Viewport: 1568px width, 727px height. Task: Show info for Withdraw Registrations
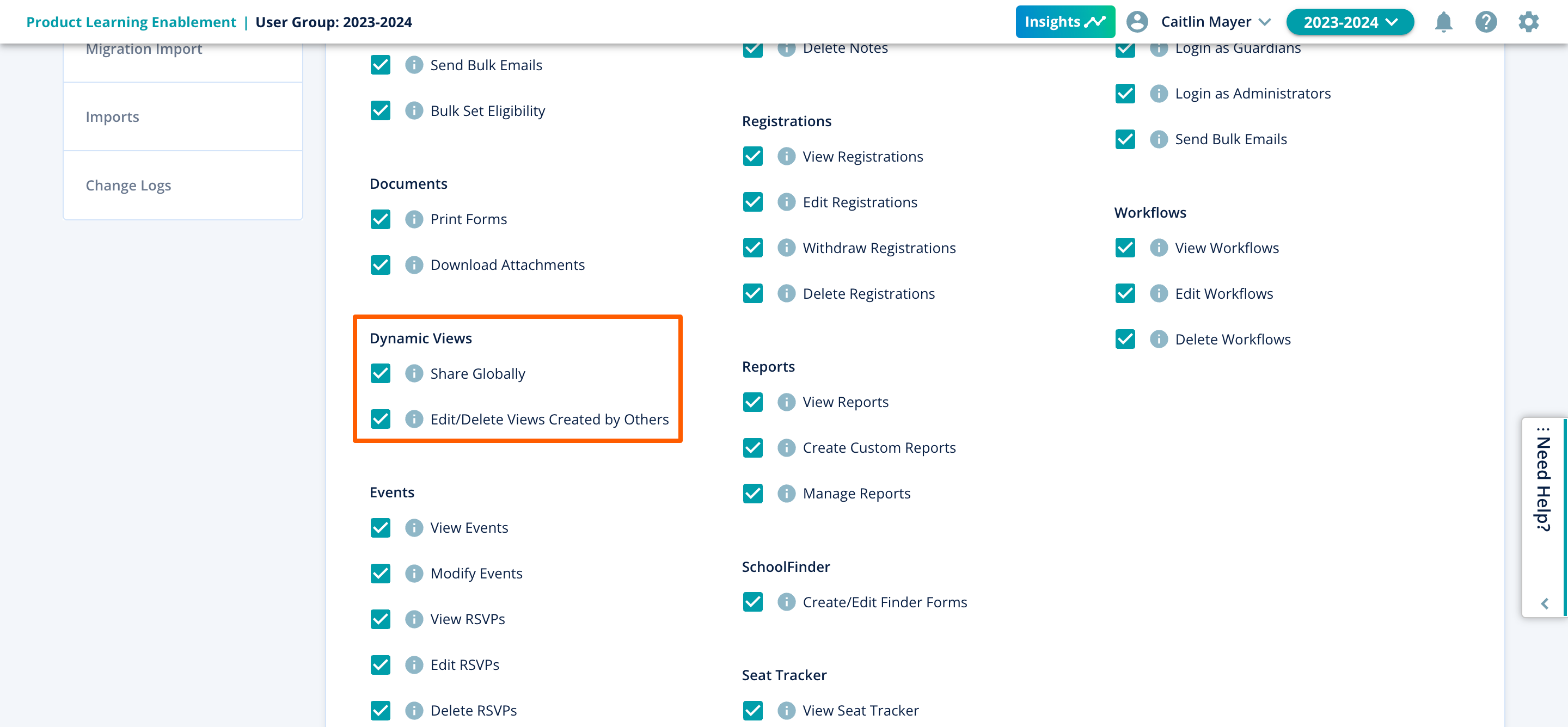[786, 248]
